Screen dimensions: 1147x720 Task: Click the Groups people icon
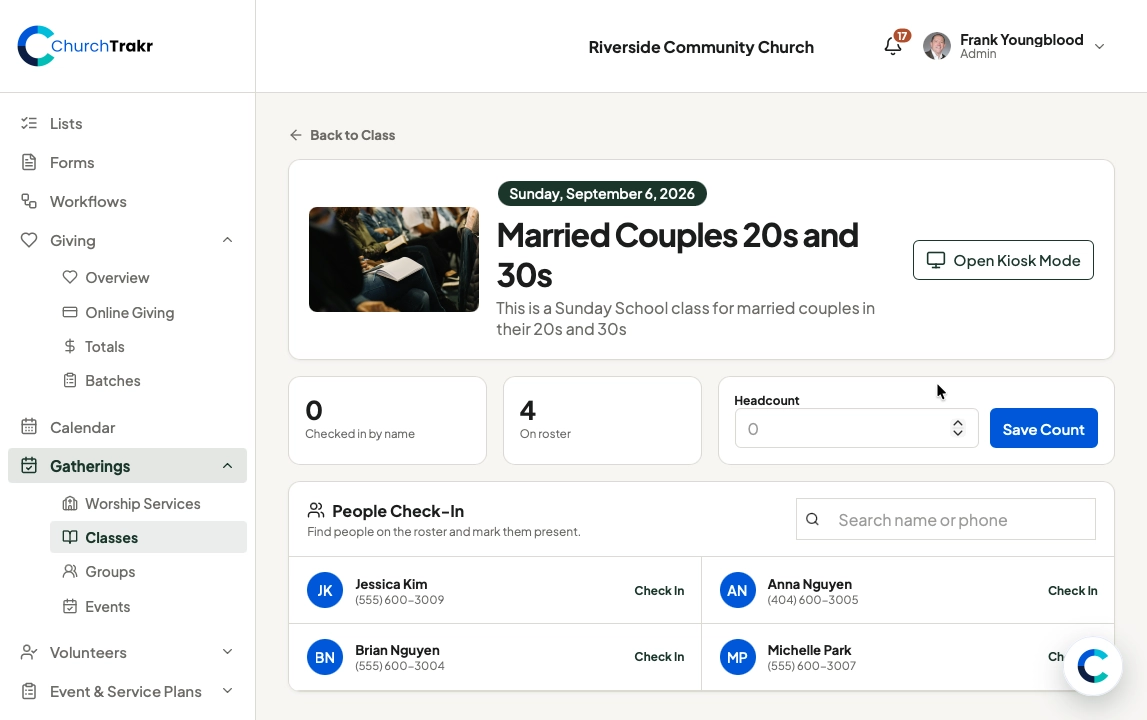pos(69,571)
